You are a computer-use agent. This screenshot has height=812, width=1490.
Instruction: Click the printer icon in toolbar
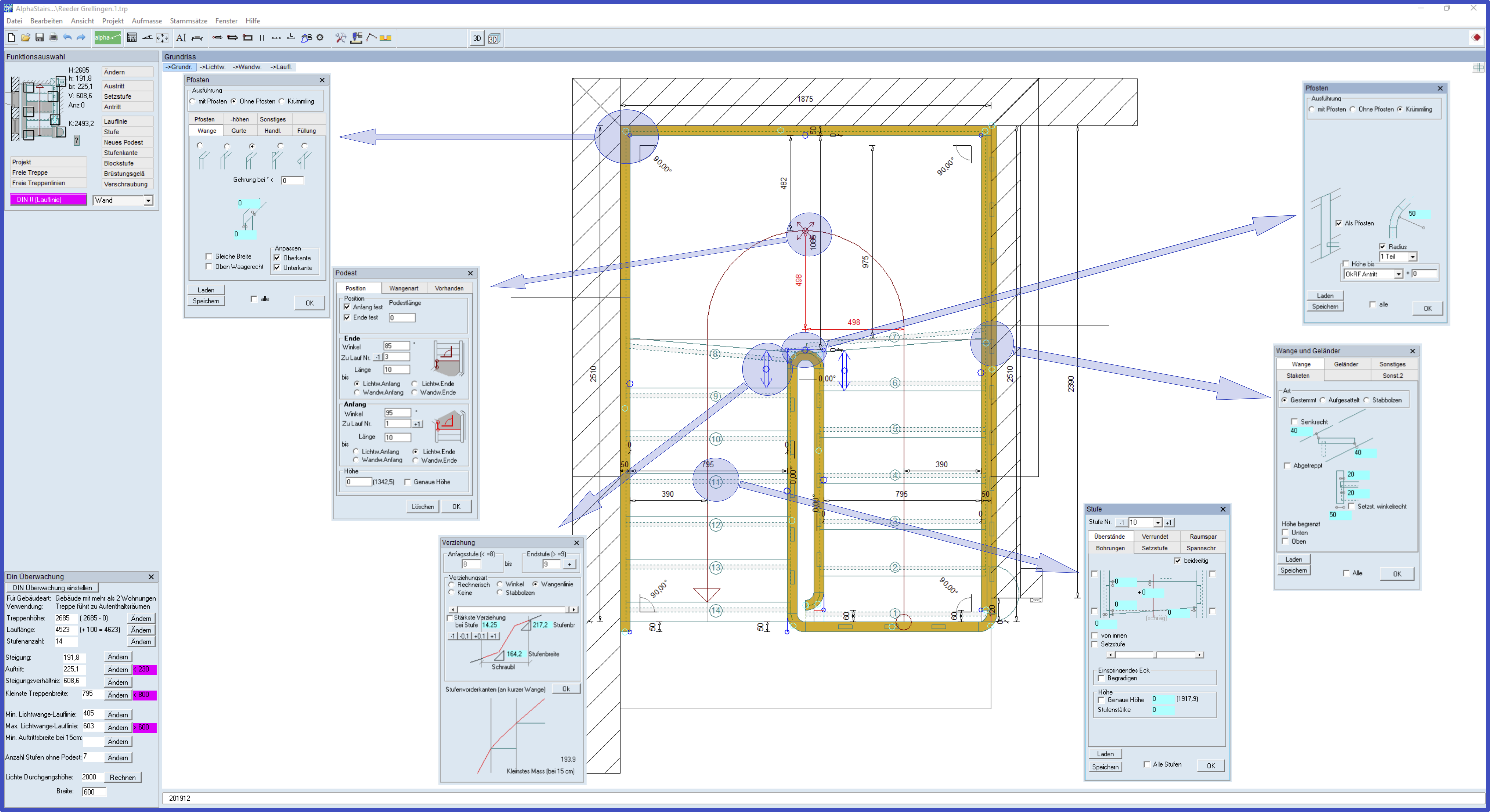click(53, 37)
